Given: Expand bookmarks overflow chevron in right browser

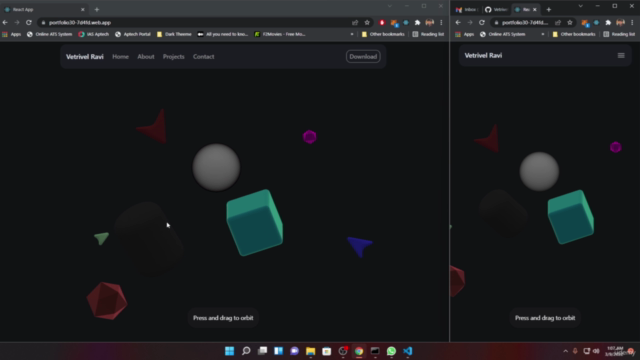Looking at the screenshot, I should (542, 34).
